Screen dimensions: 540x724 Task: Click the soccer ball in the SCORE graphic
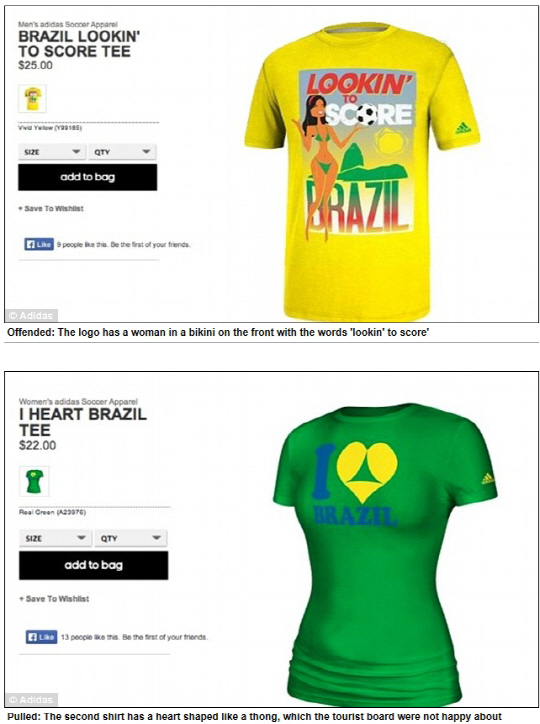pos(367,115)
